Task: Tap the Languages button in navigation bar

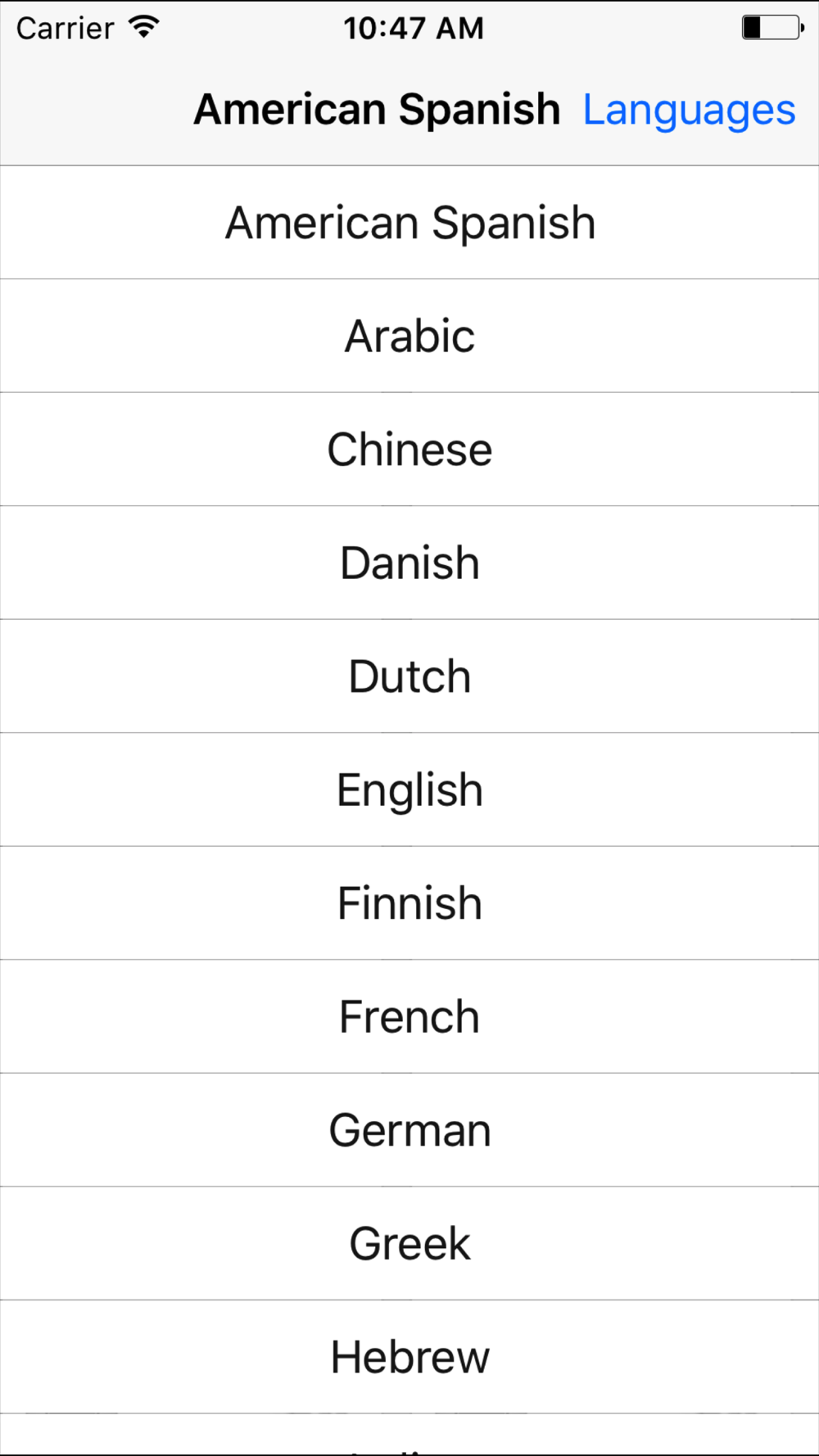Action: pyautogui.click(x=689, y=111)
